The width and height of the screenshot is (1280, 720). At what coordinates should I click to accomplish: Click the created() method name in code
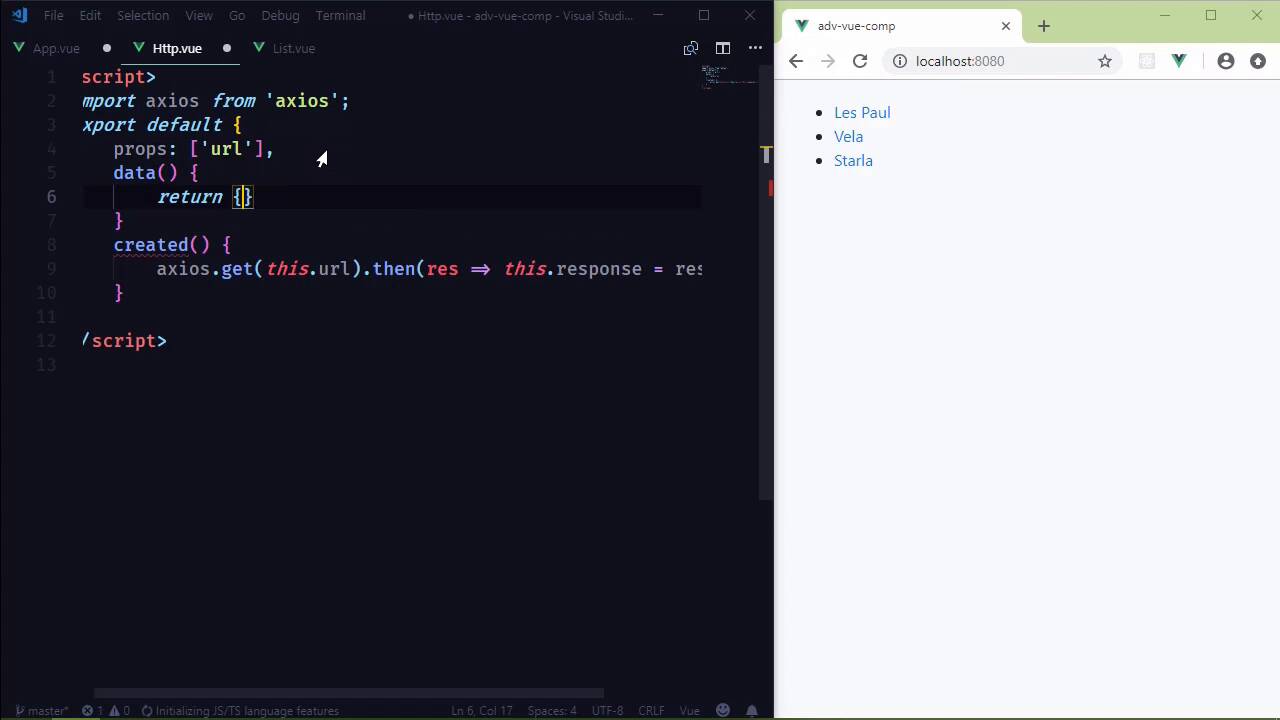(150, 245)
